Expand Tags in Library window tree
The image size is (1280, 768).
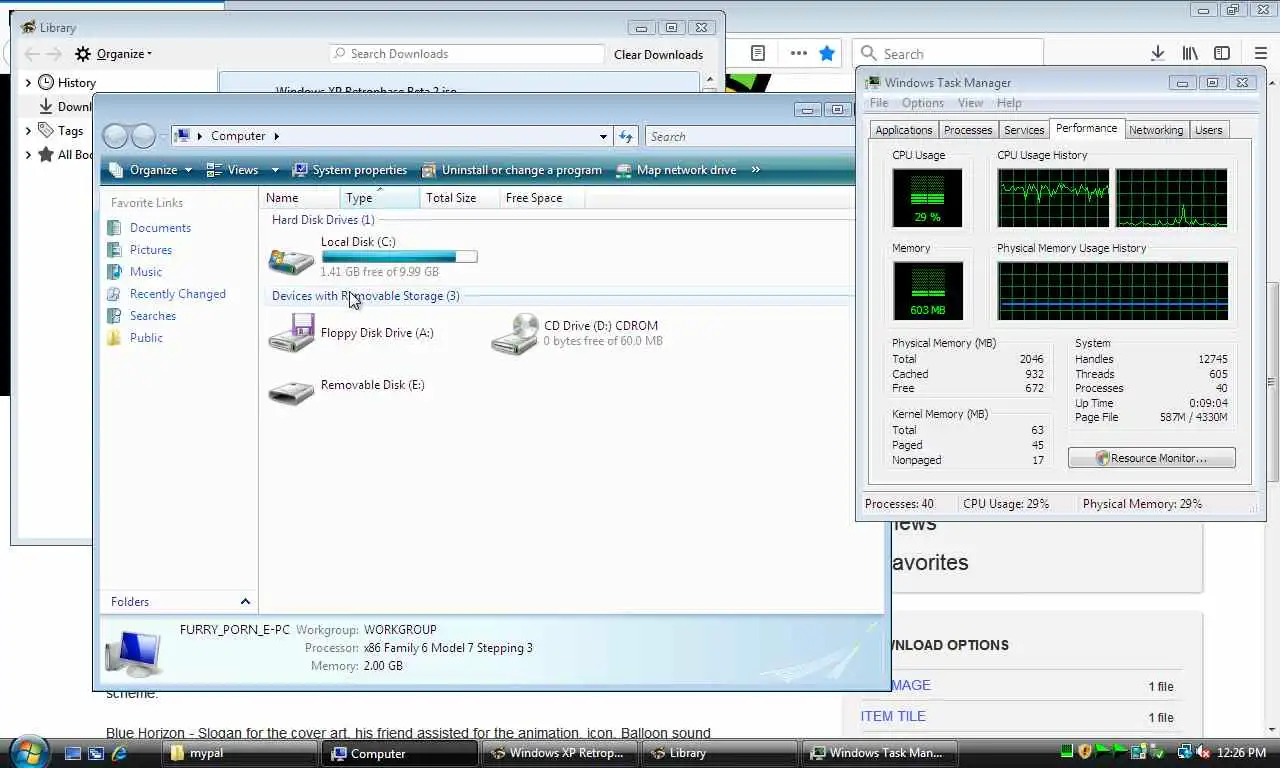point(28,131)
